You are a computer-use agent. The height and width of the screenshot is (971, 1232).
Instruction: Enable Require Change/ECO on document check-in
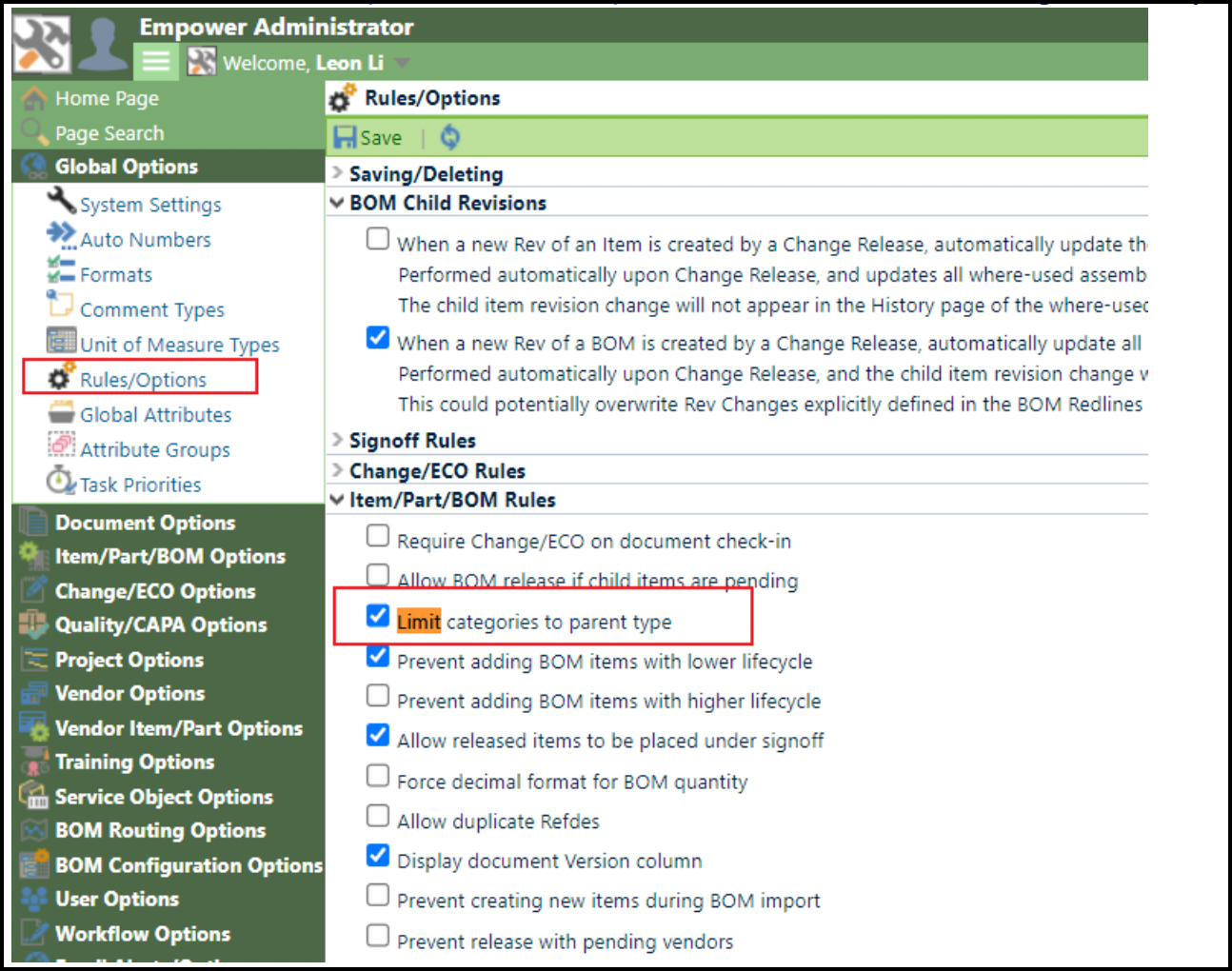coord(378,536)
